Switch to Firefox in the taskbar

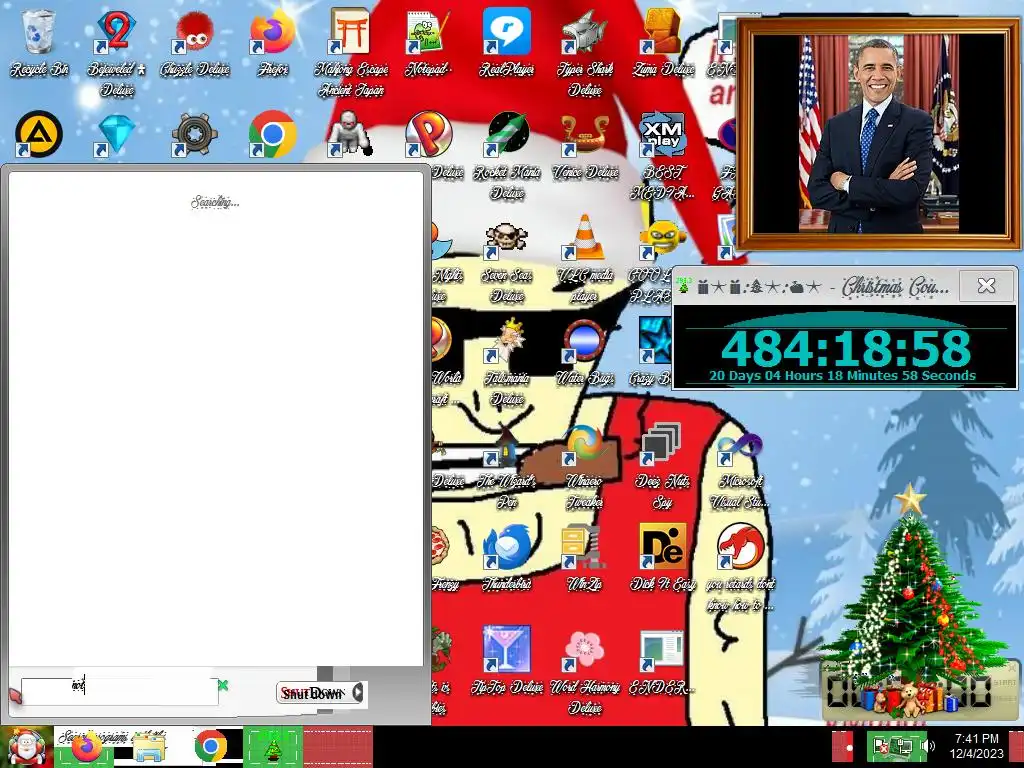click(x=88, y=747)
